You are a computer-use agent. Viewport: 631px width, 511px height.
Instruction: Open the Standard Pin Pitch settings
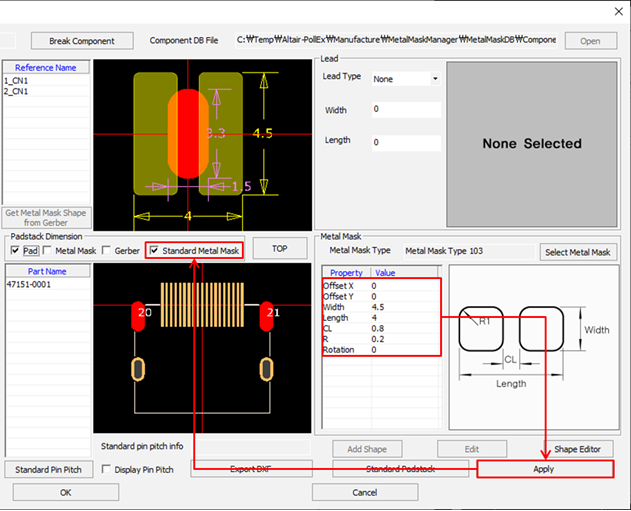tap(46, 469)
